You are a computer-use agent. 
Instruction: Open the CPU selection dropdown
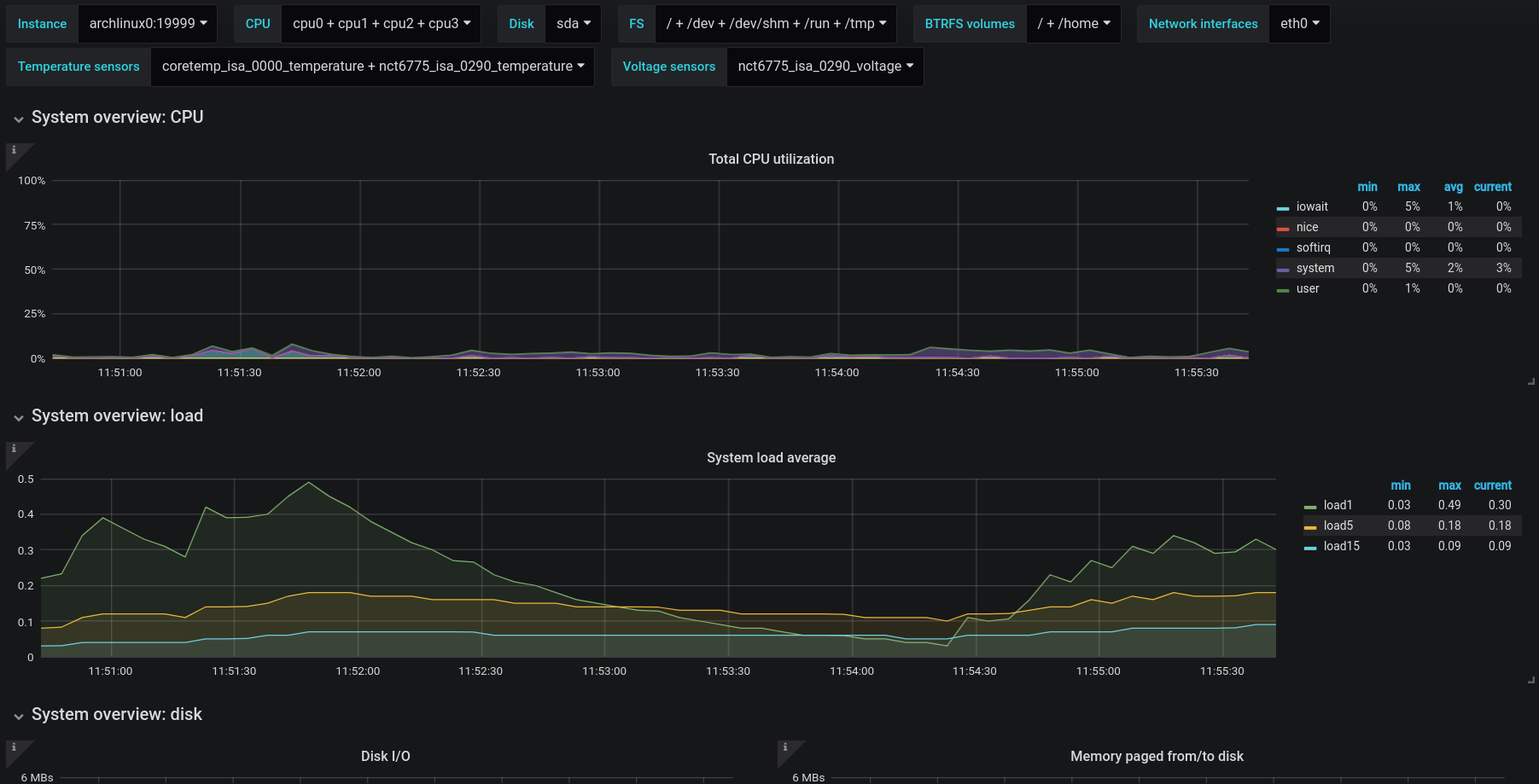381,24
